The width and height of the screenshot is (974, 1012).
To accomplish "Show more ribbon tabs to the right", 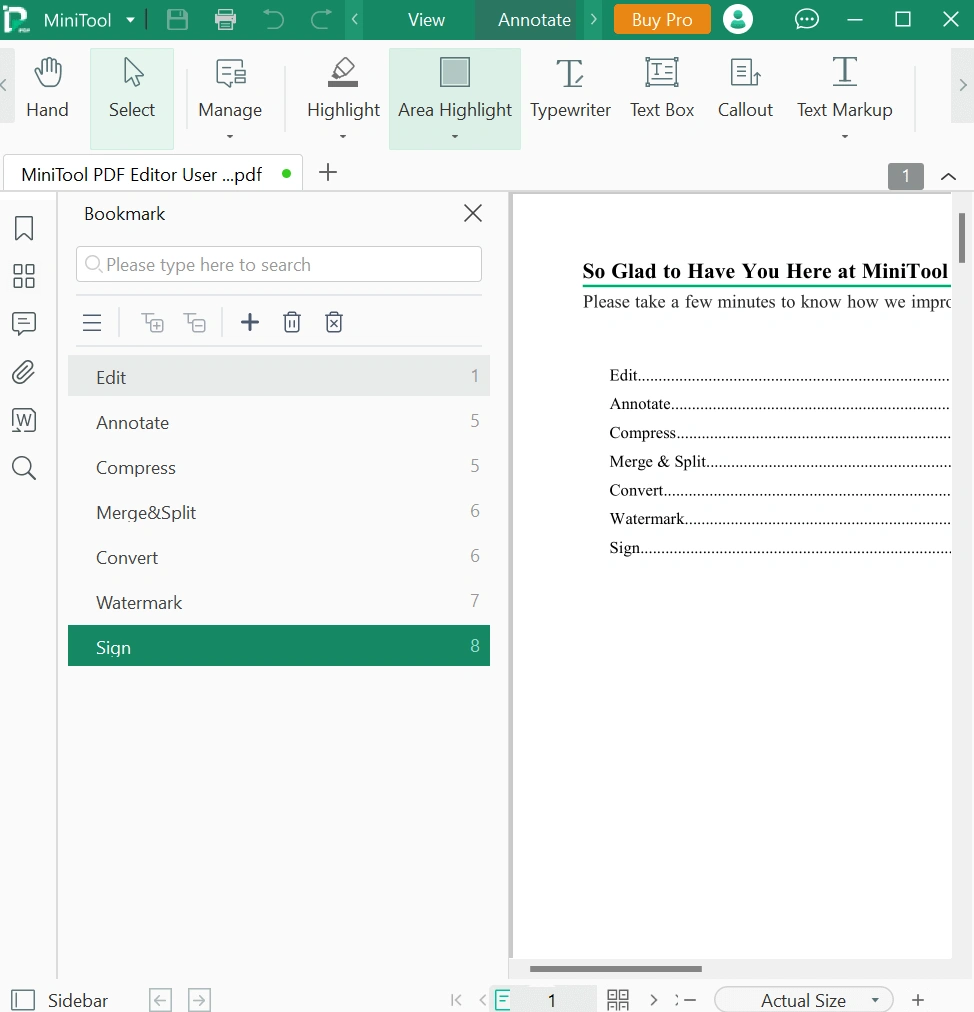I will pos(594,19).
